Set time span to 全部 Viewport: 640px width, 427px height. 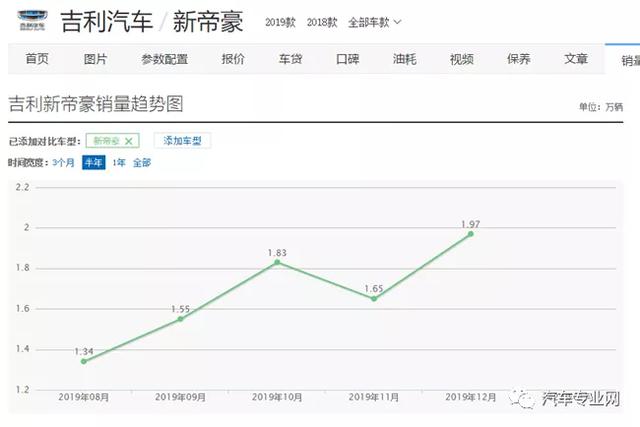[x=142, y=163]
